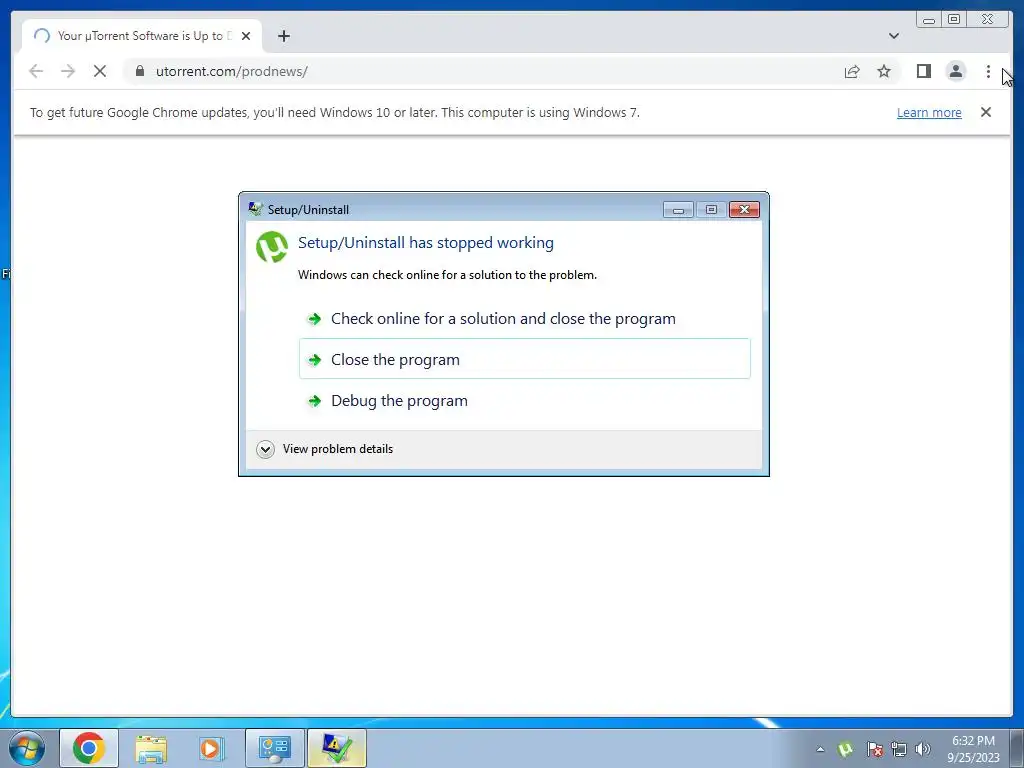The height and width of the screenshot is (768, 1024).
Task: Choose Close the program
Action: pyautogui.click(x=524, y=359)
